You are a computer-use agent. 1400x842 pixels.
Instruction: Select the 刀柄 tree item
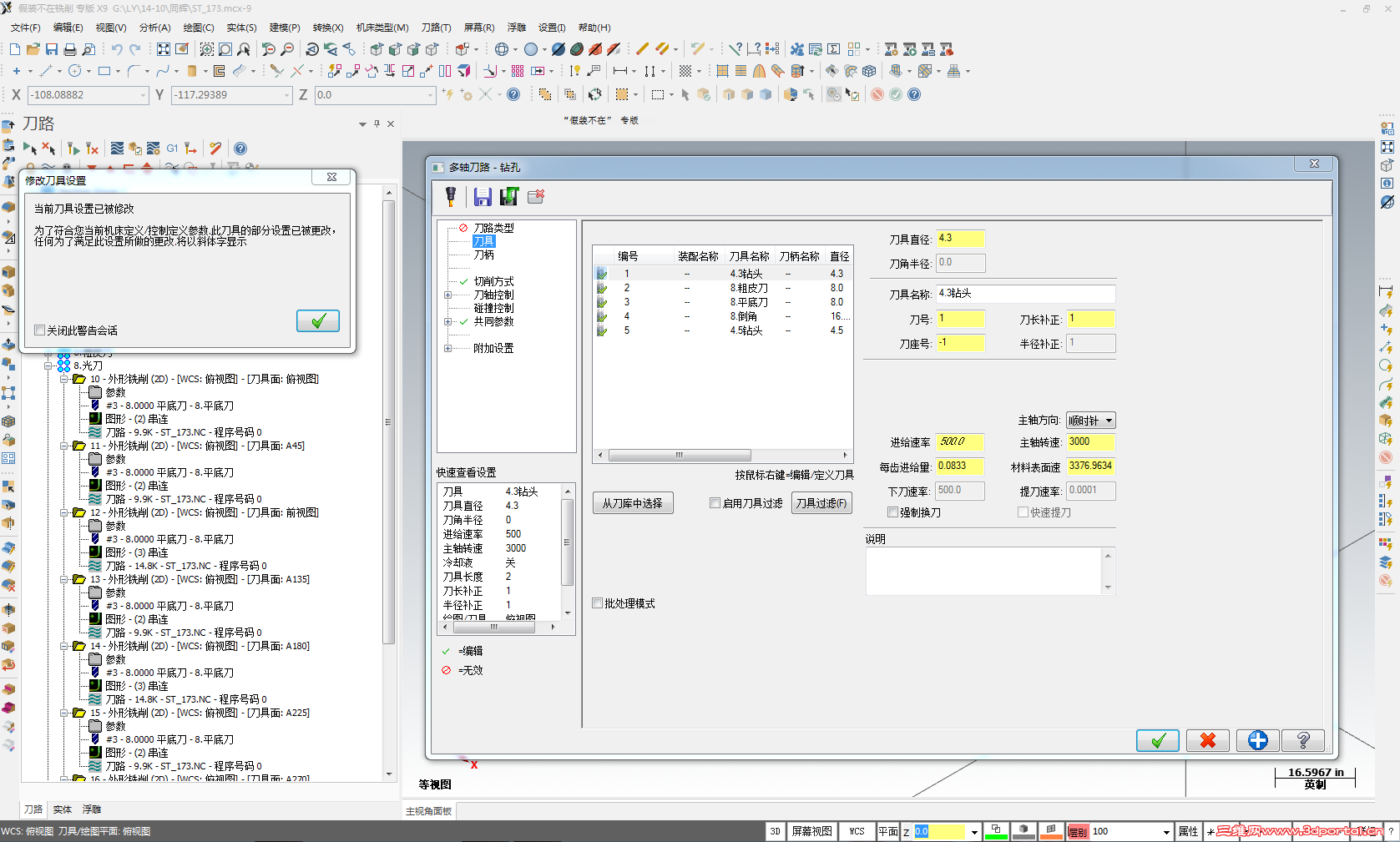click(484, 255)
